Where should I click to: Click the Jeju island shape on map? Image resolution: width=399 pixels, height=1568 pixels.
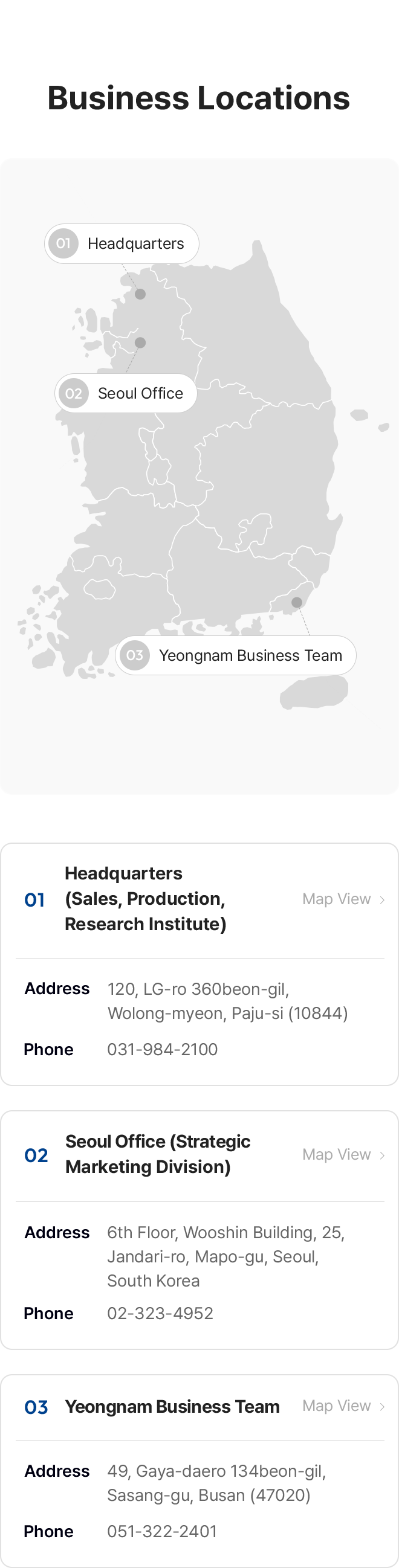tap(314, 692)
